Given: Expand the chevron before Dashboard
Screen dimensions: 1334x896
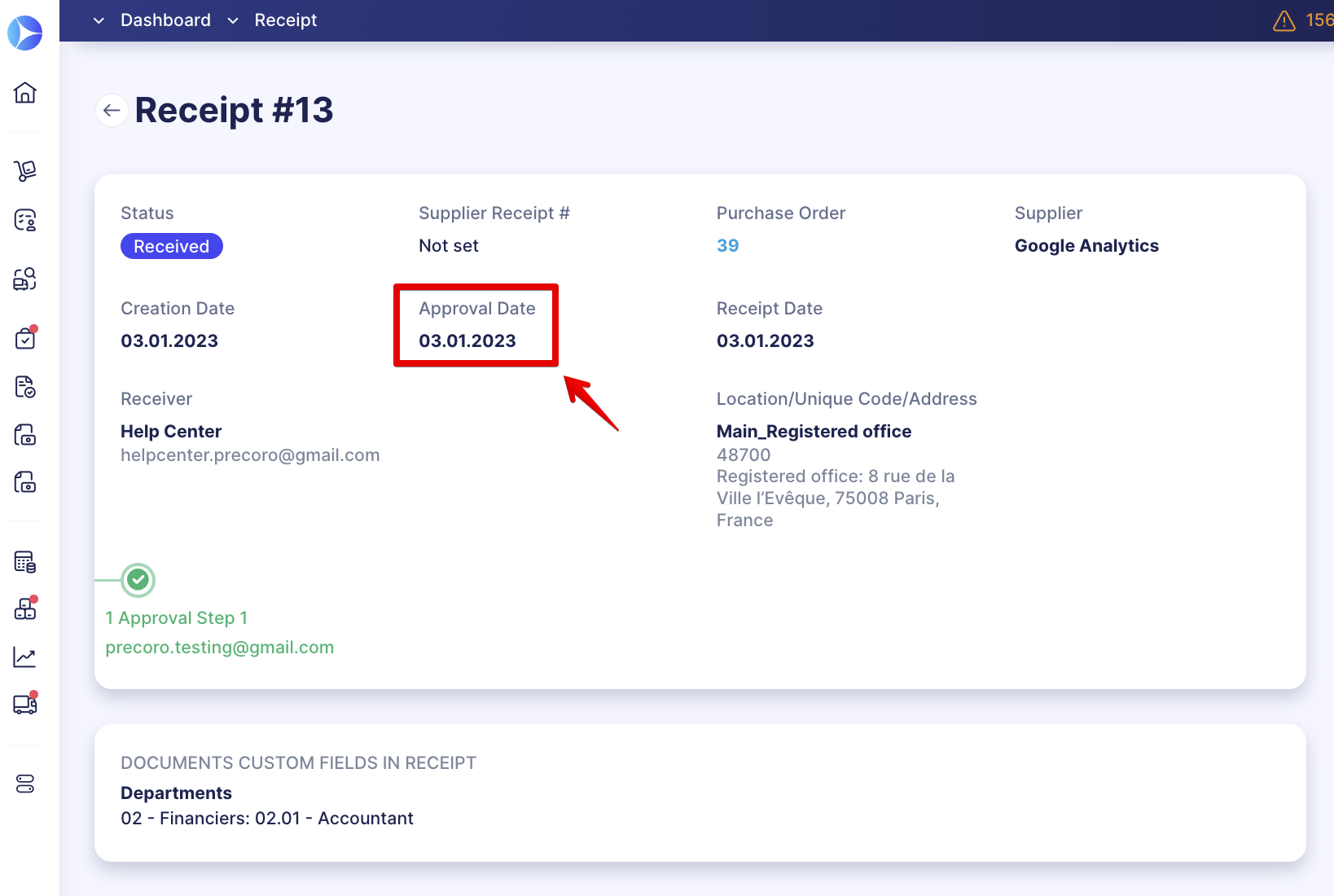Looking at the screenshot, I should coord(99,20).
